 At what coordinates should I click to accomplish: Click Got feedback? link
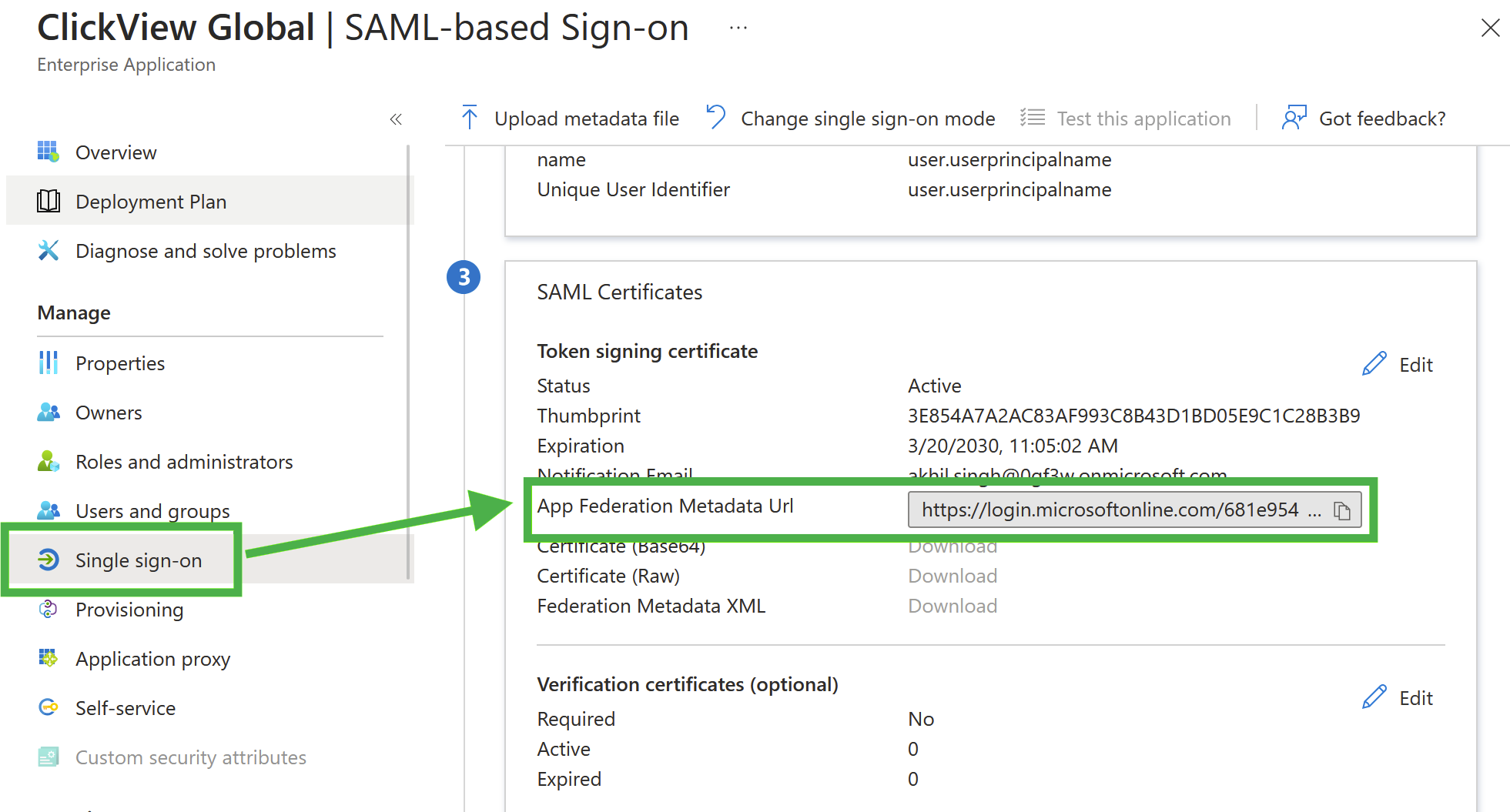coord(1364,119)
